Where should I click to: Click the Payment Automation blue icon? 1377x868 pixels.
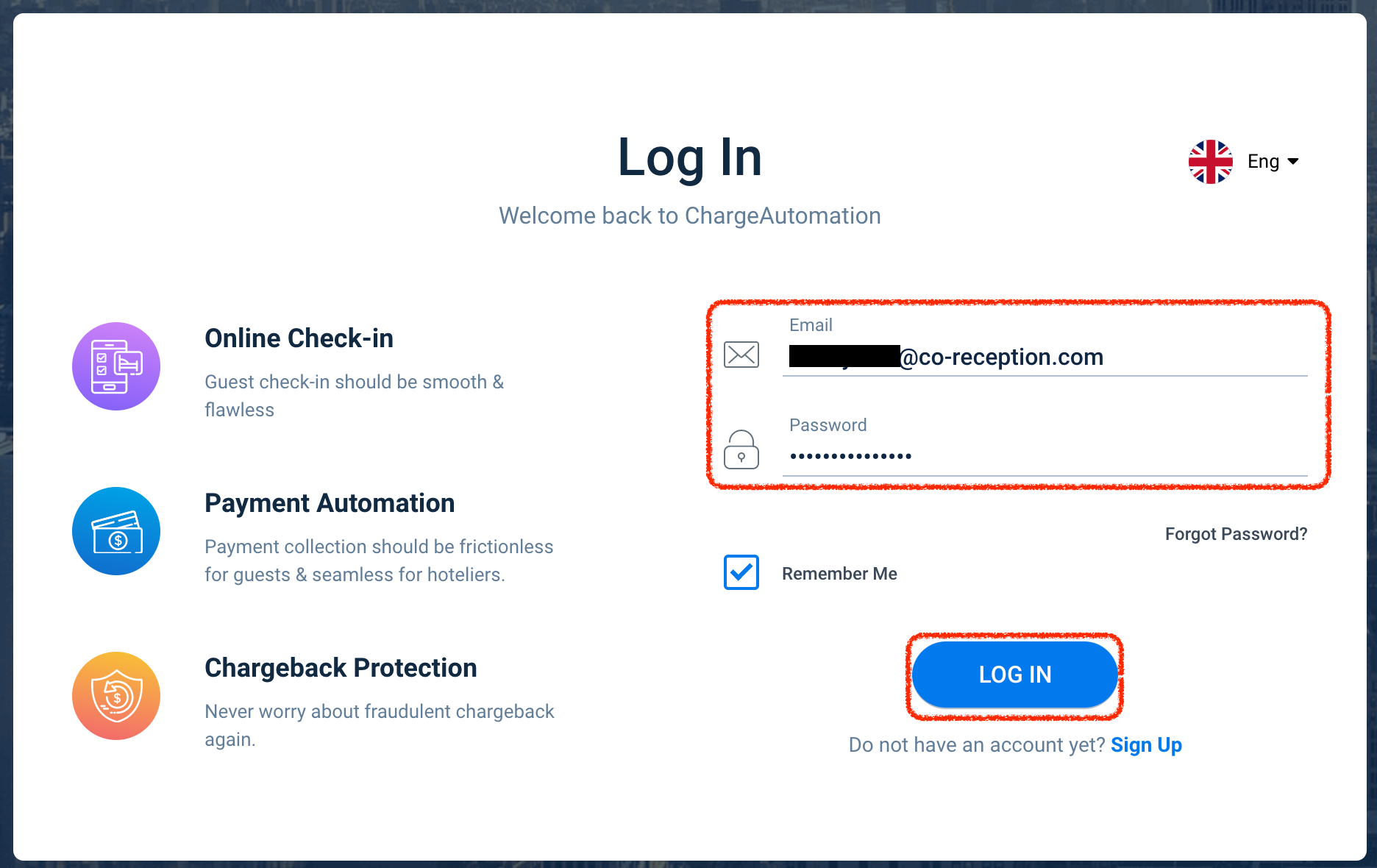(116, 531)
